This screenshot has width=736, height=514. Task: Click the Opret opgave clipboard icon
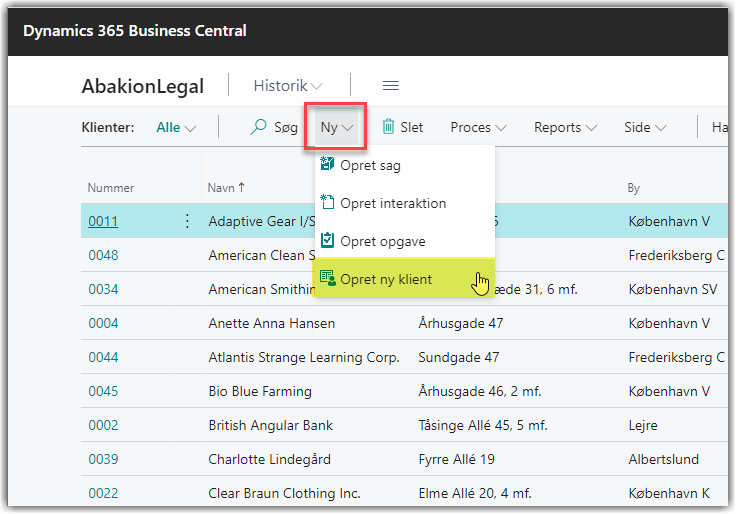(327, 240)
